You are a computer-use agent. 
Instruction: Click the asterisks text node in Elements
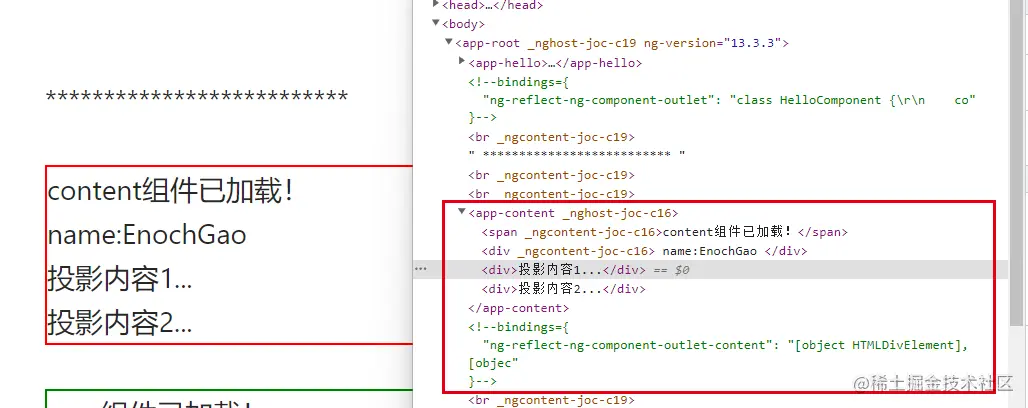[x=577, y=155]
